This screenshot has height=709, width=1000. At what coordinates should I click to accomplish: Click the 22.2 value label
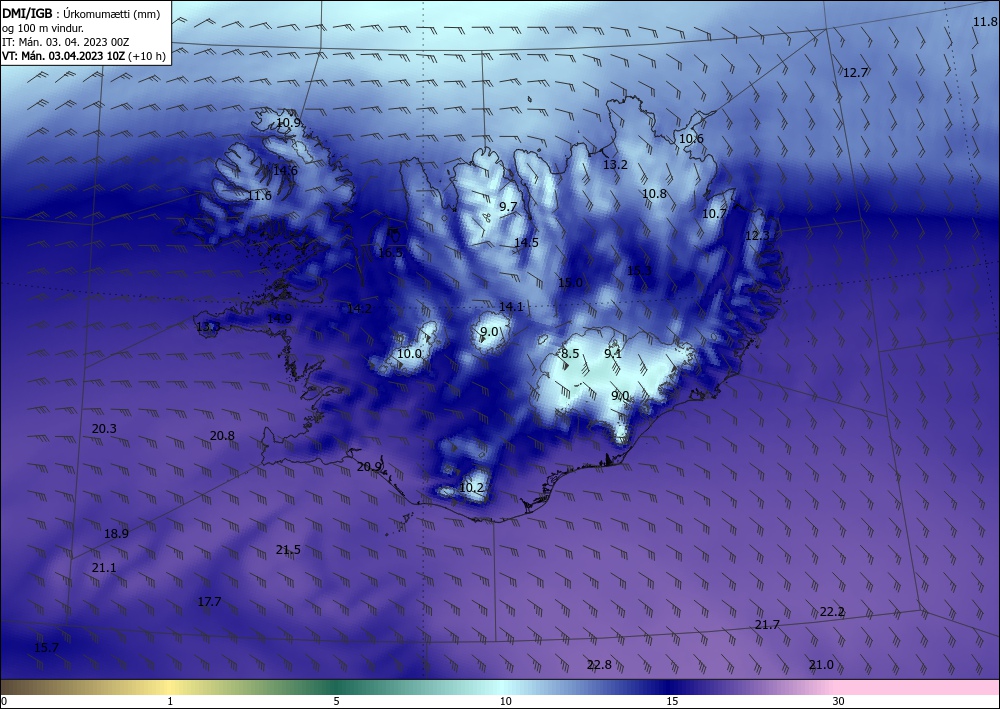[x=832, y=611]
